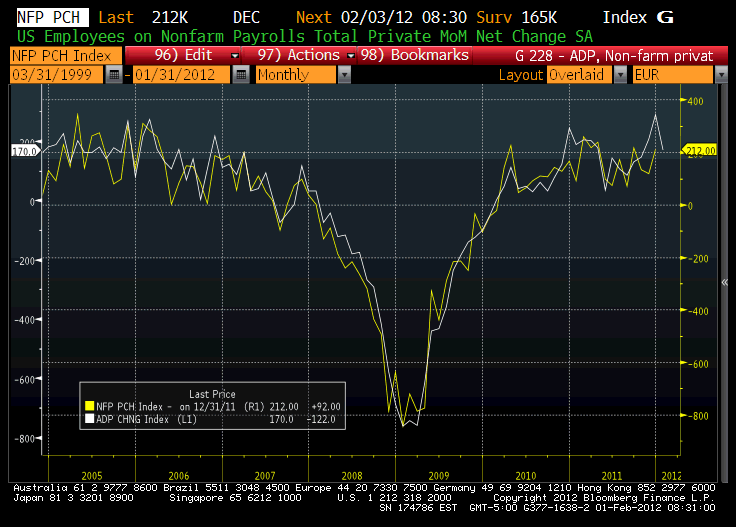Click the Layout label
Image resolution: width=736 pixels, height=527 pixels.
coord(521,75)
